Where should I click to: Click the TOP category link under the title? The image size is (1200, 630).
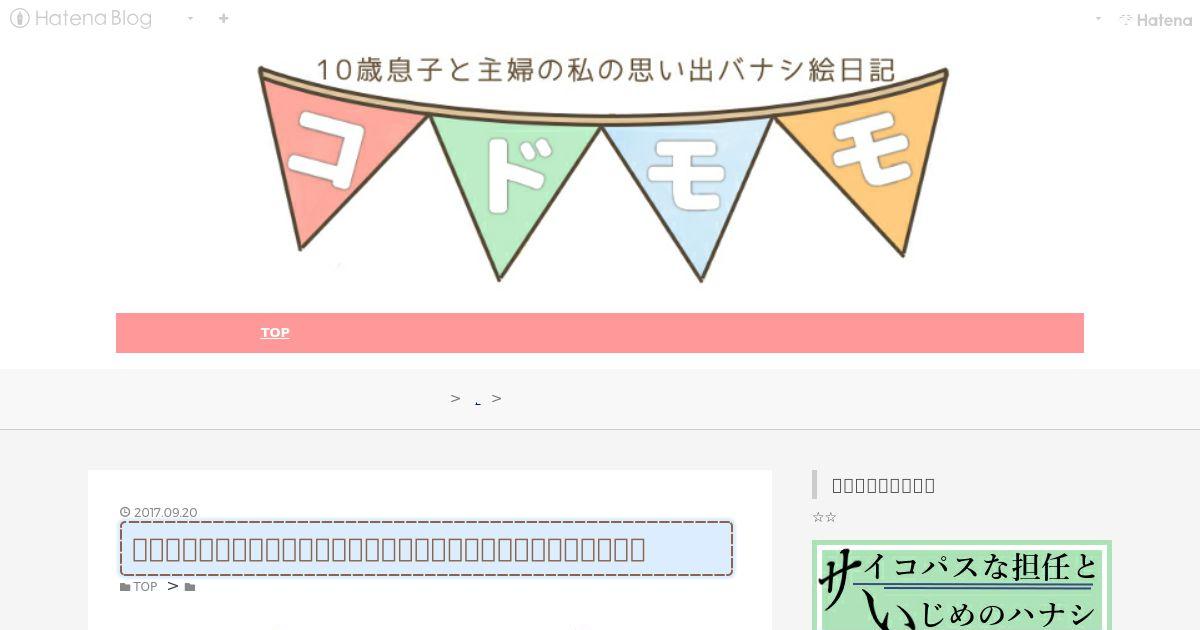click(x=146, y=587)
